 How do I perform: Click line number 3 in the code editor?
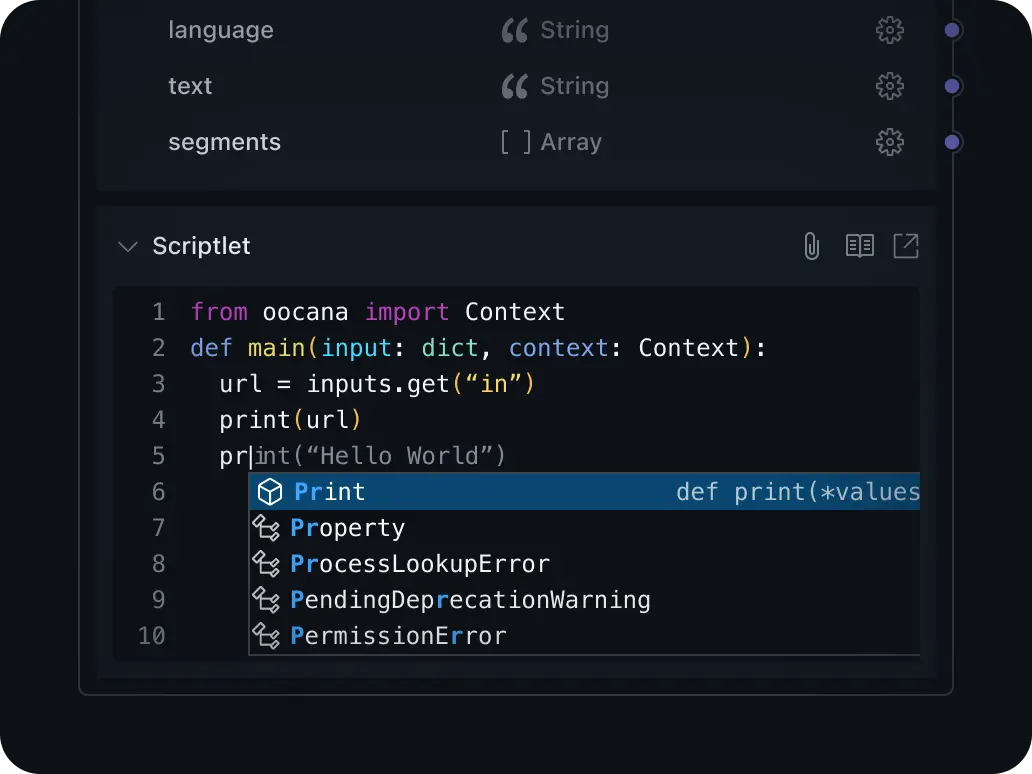pyautogui.click(x=158, y=383)
